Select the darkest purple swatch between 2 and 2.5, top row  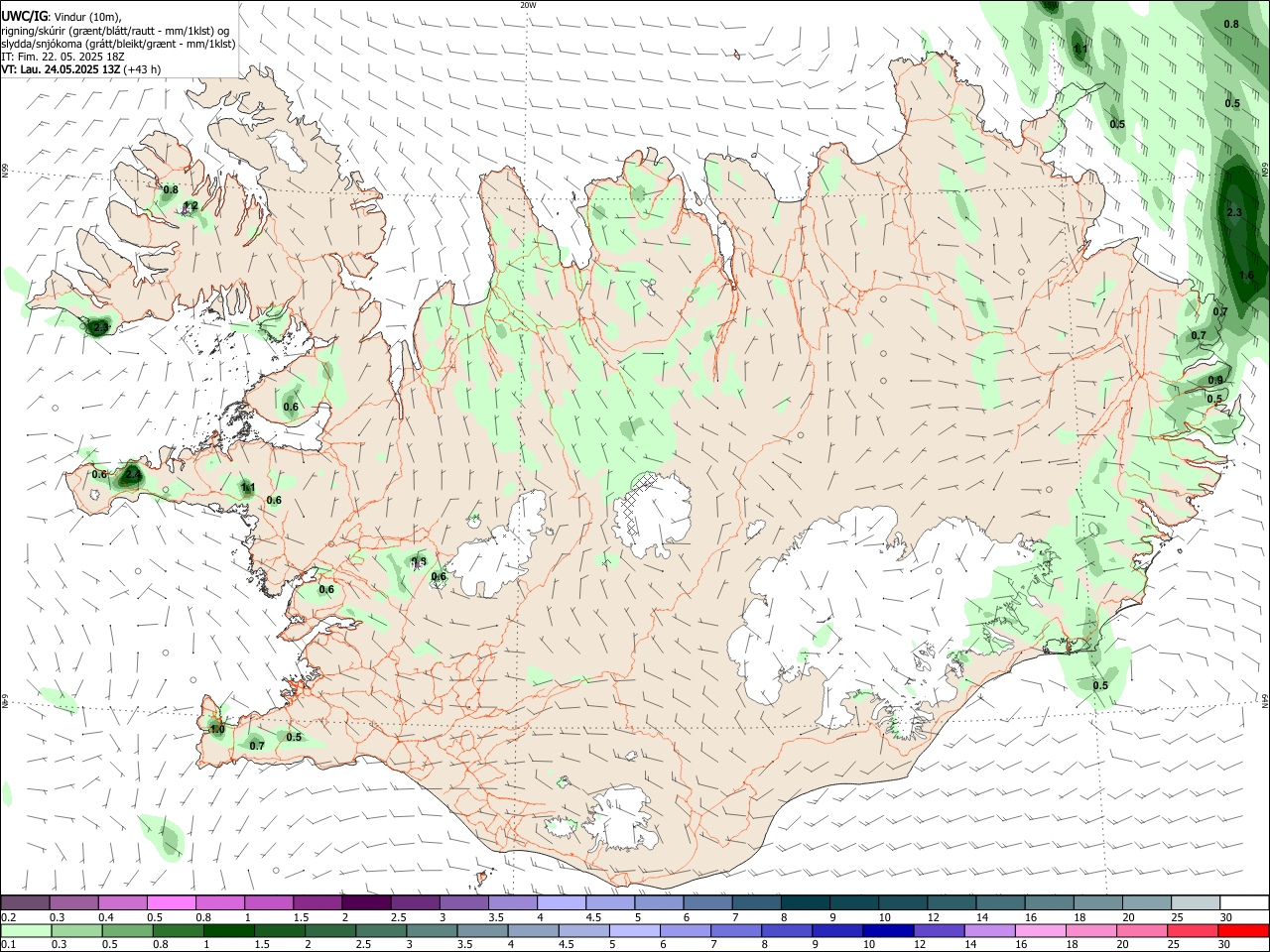[366, 903]
